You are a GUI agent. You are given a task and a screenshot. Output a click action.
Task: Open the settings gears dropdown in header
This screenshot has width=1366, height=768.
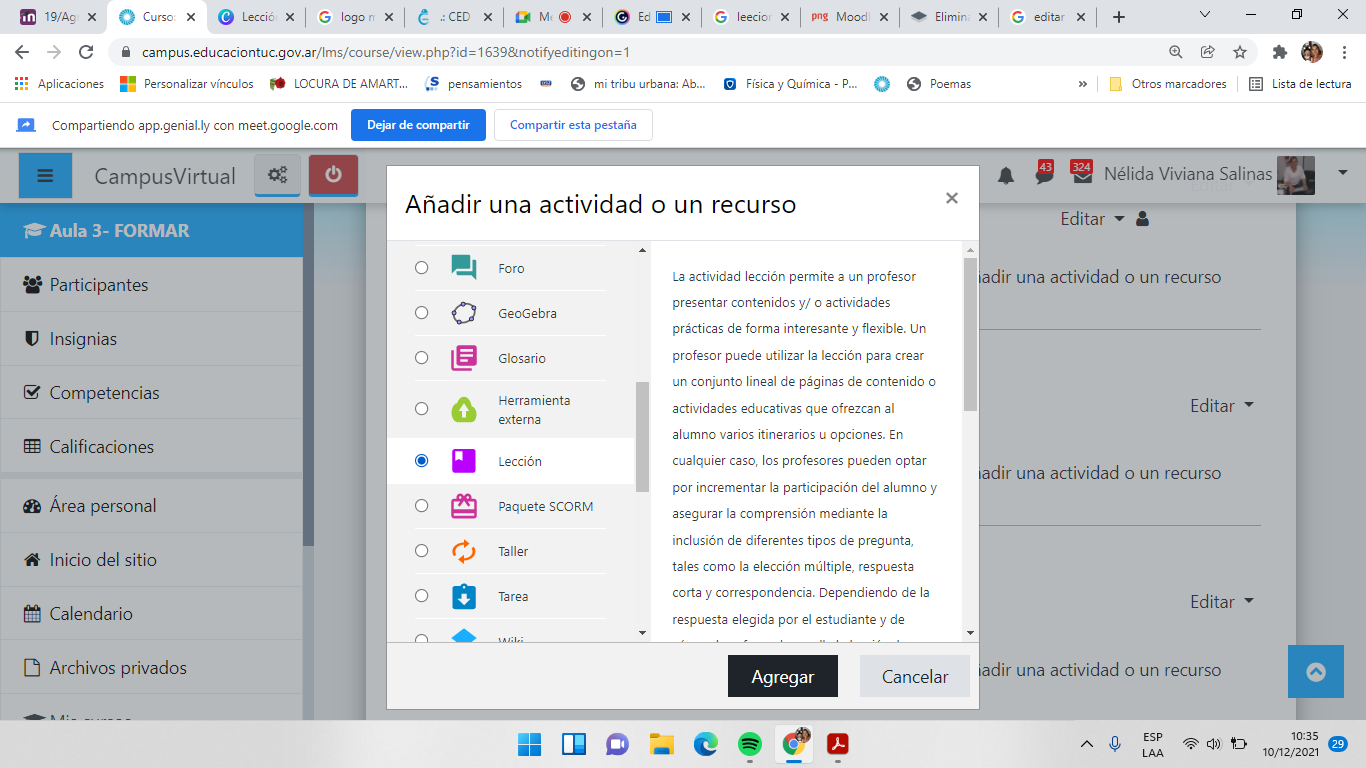pyautogui.click(x=277, y=175)
